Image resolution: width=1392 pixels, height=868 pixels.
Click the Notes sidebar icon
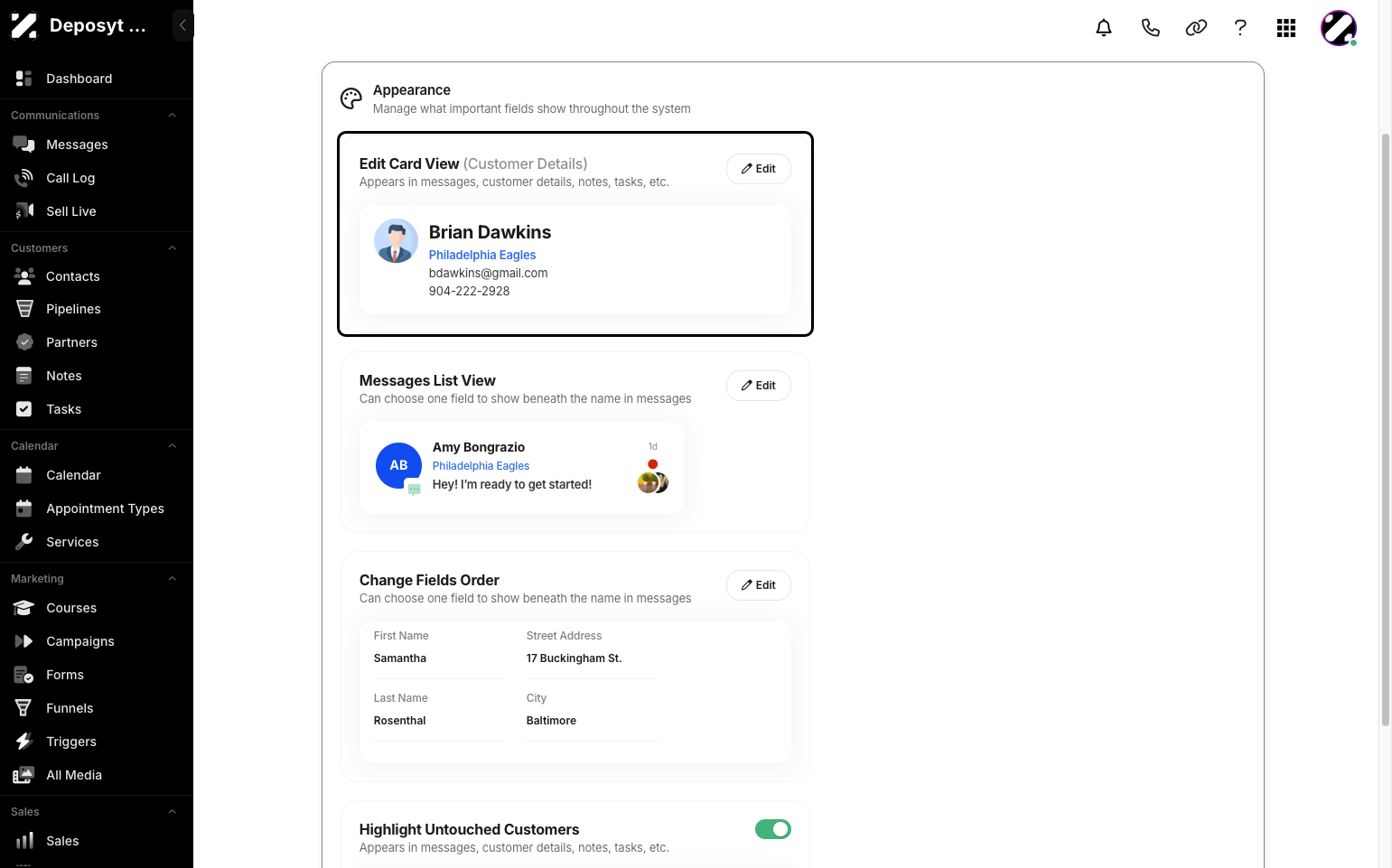(24, 376)
